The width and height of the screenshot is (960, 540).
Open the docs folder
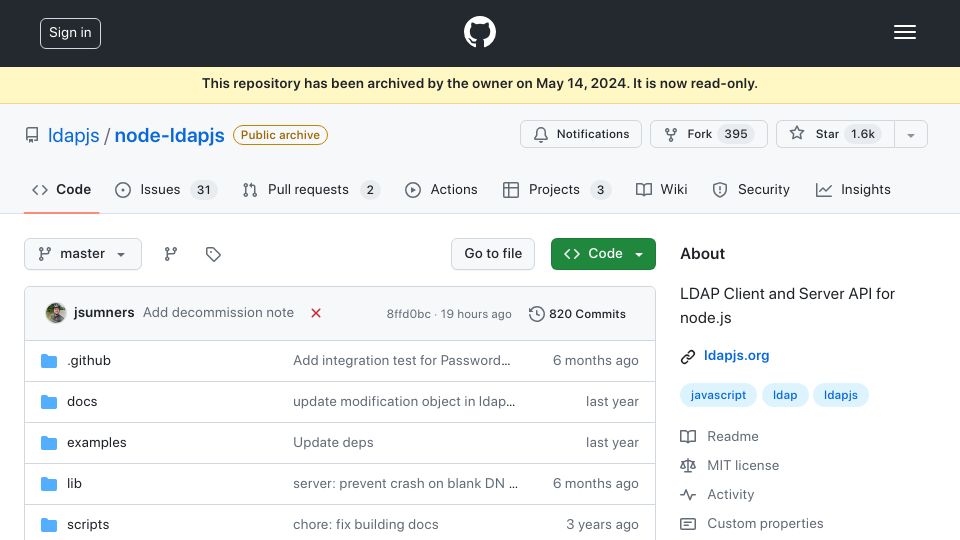coord(82,402)
